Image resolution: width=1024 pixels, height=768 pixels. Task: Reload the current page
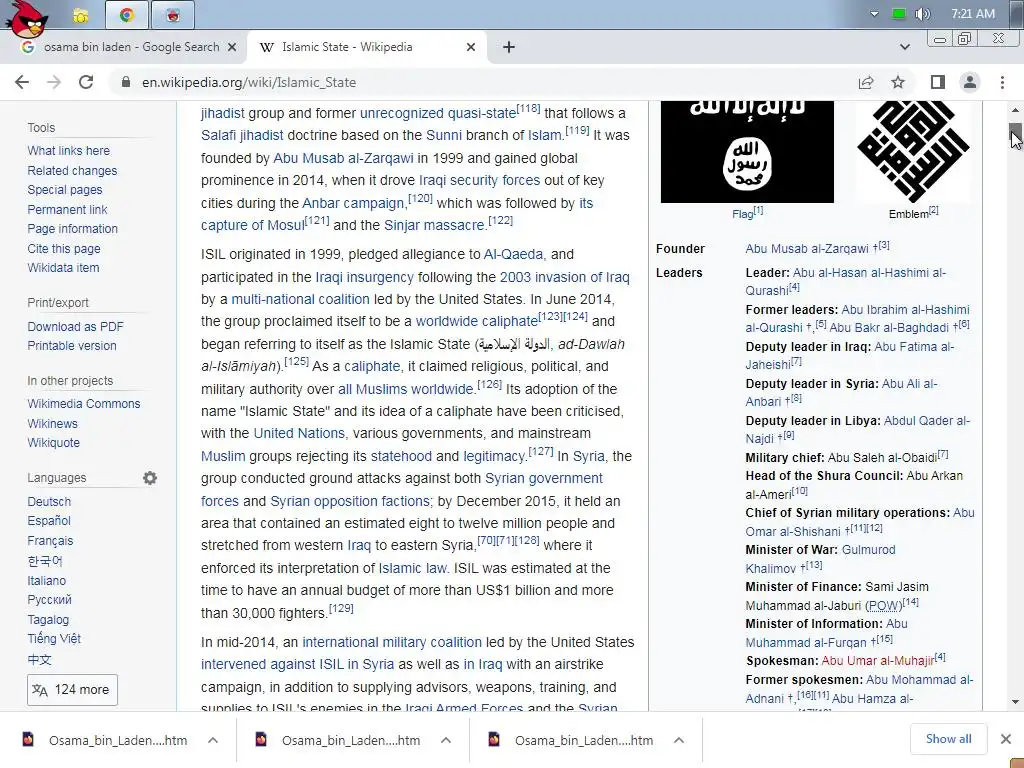pos(86,82)
